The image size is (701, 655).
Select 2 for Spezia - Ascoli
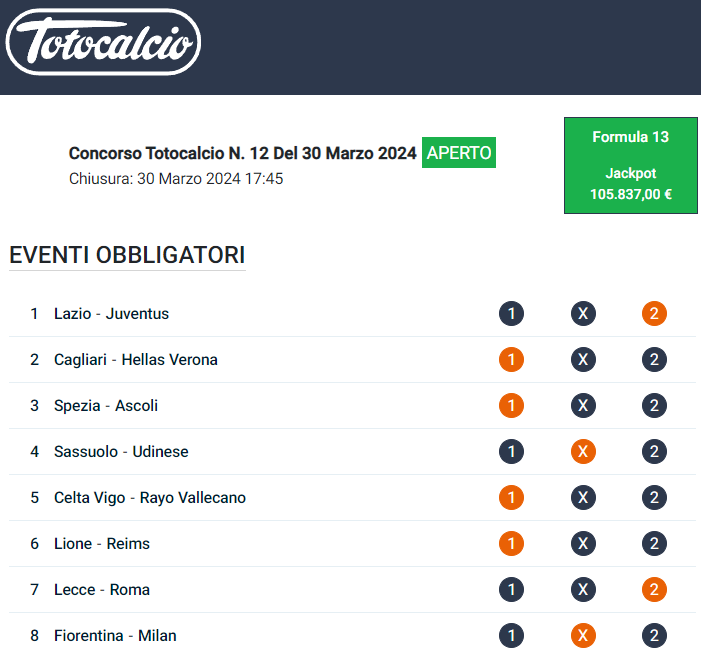(x=655, y=406)
